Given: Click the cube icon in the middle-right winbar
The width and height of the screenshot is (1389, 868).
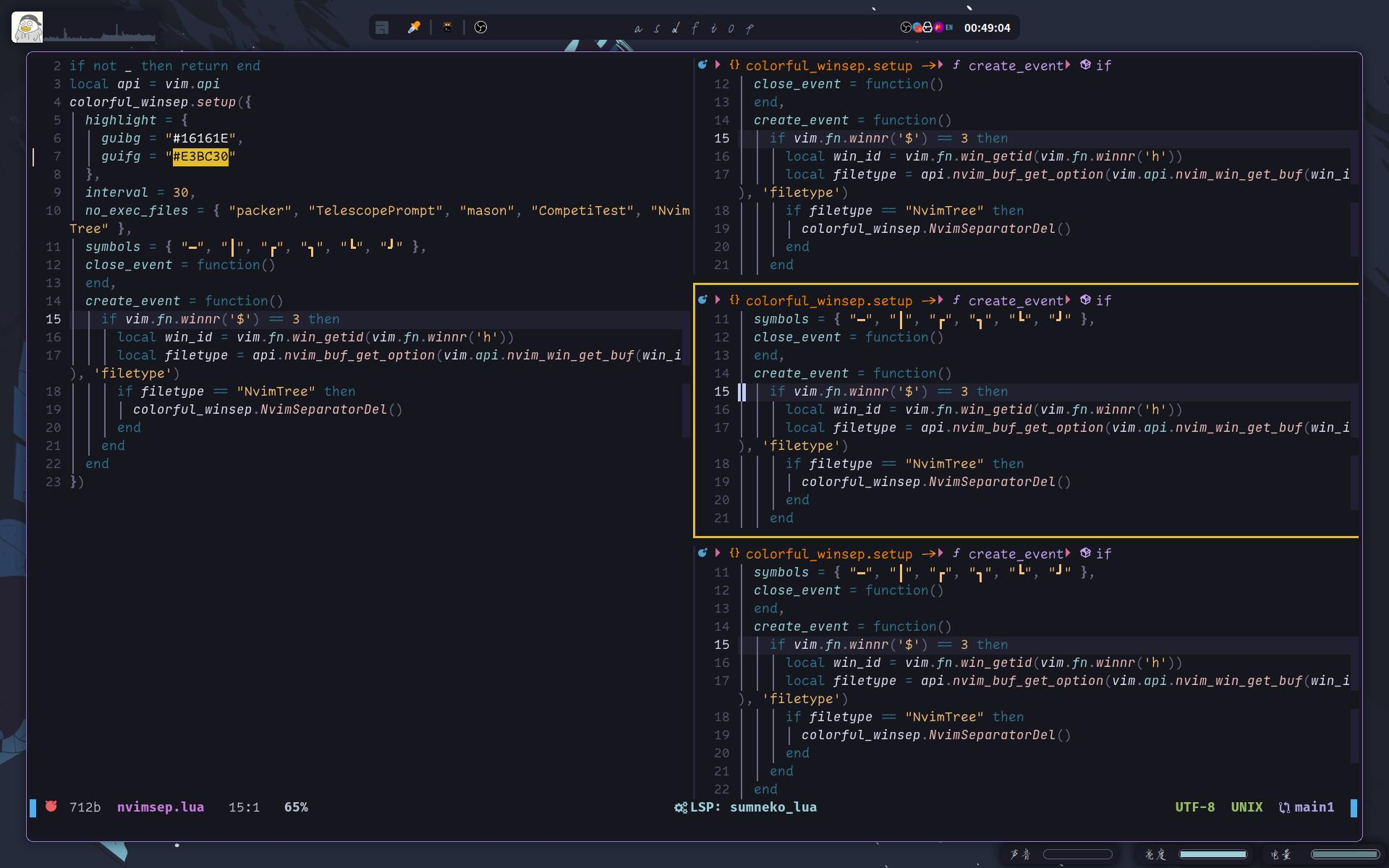Looking at the screenshot, I should point(1085,300).
